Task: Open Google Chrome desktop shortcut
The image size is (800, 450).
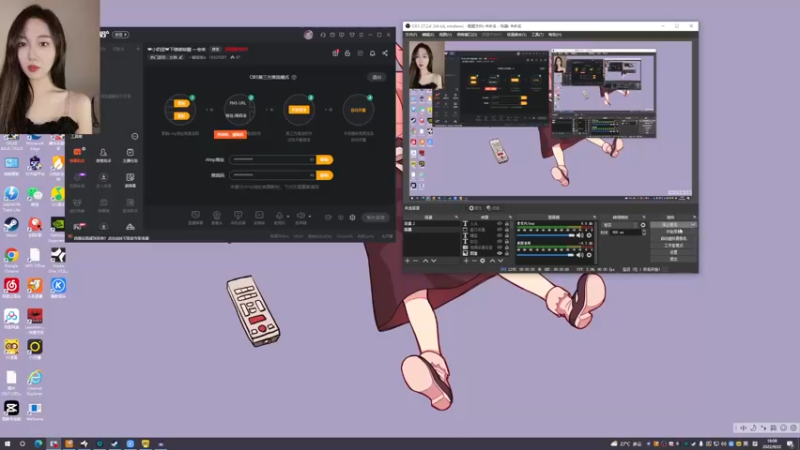Action: pos(11,256)
